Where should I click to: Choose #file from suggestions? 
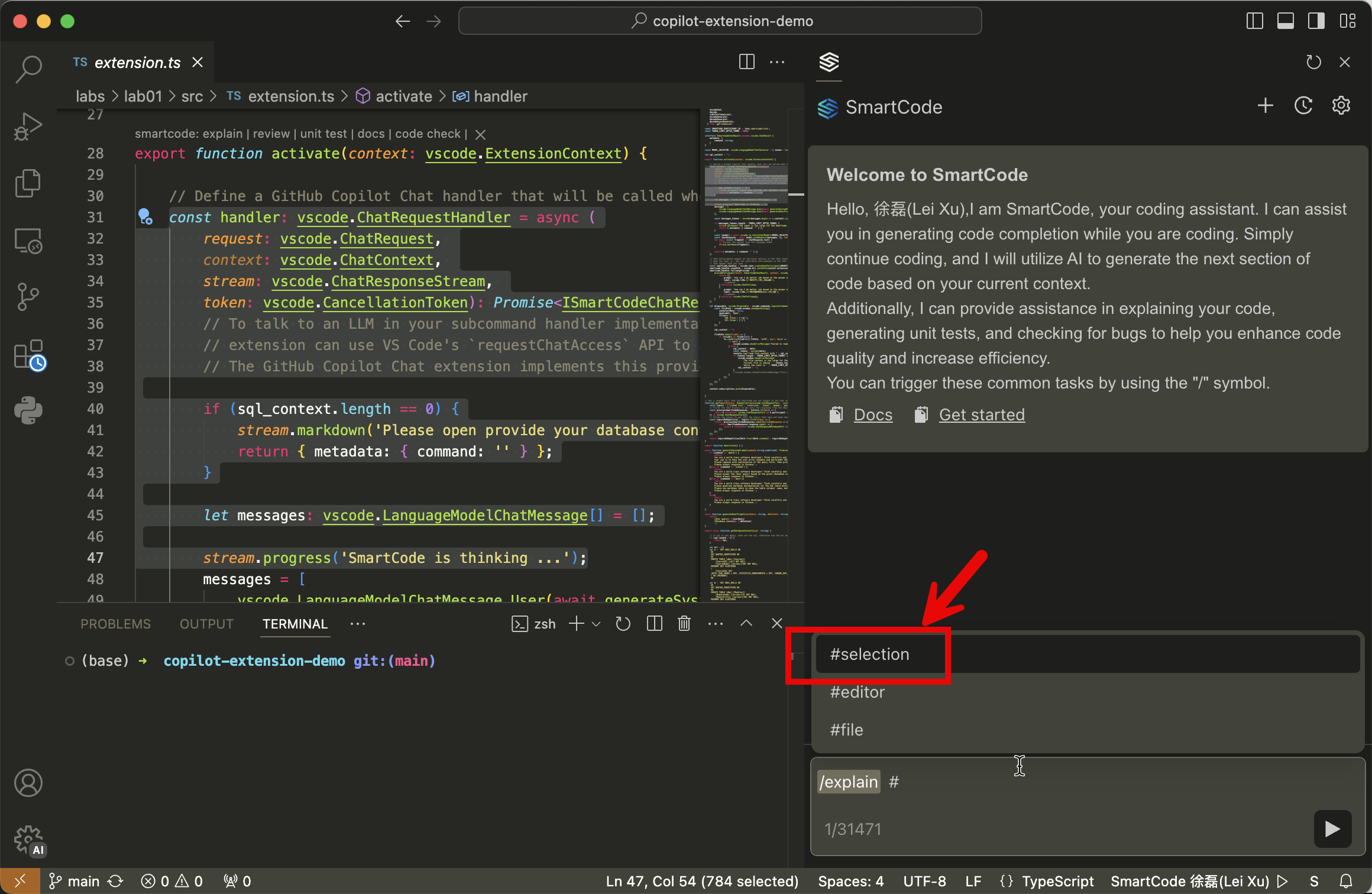(x=1087, y=730)
